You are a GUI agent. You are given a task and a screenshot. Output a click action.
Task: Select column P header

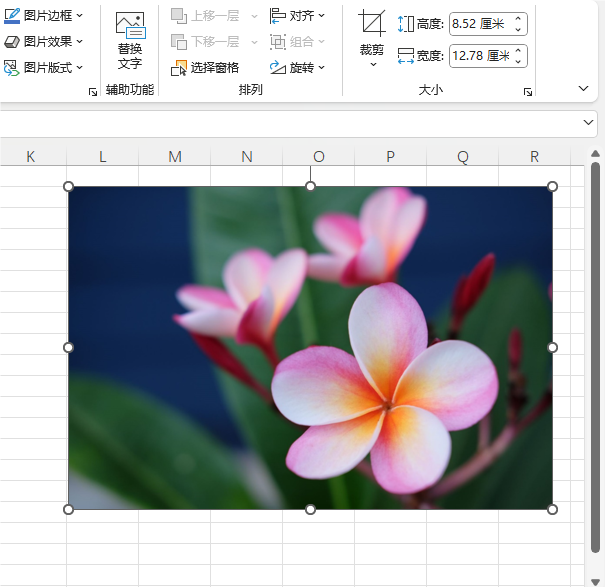390,157
